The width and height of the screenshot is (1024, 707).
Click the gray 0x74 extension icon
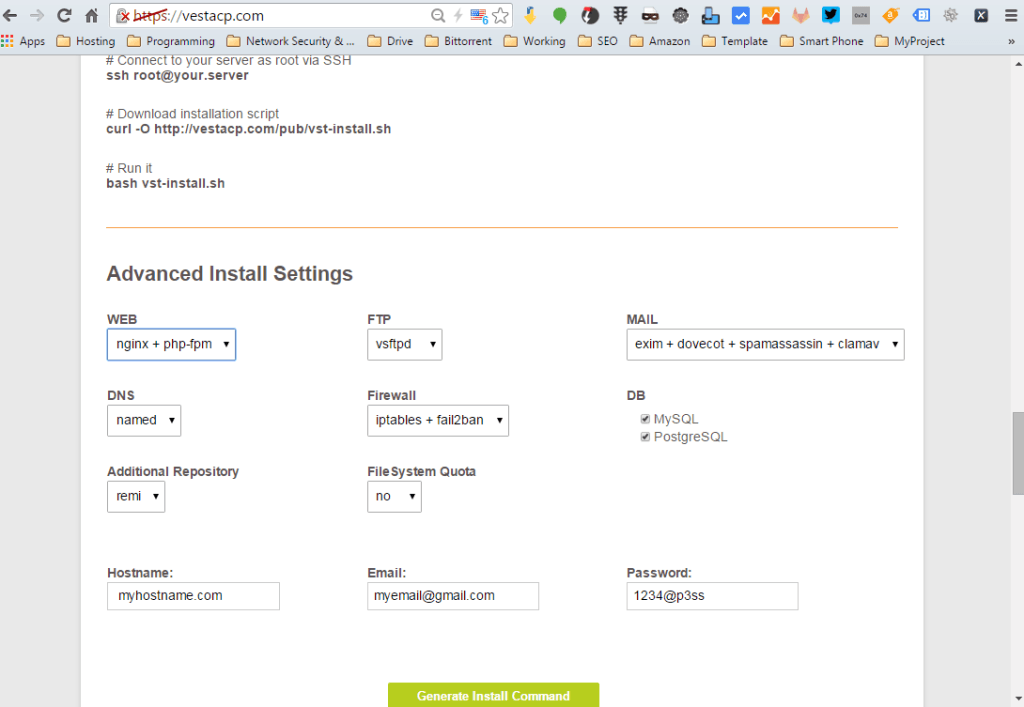(861, 15)
